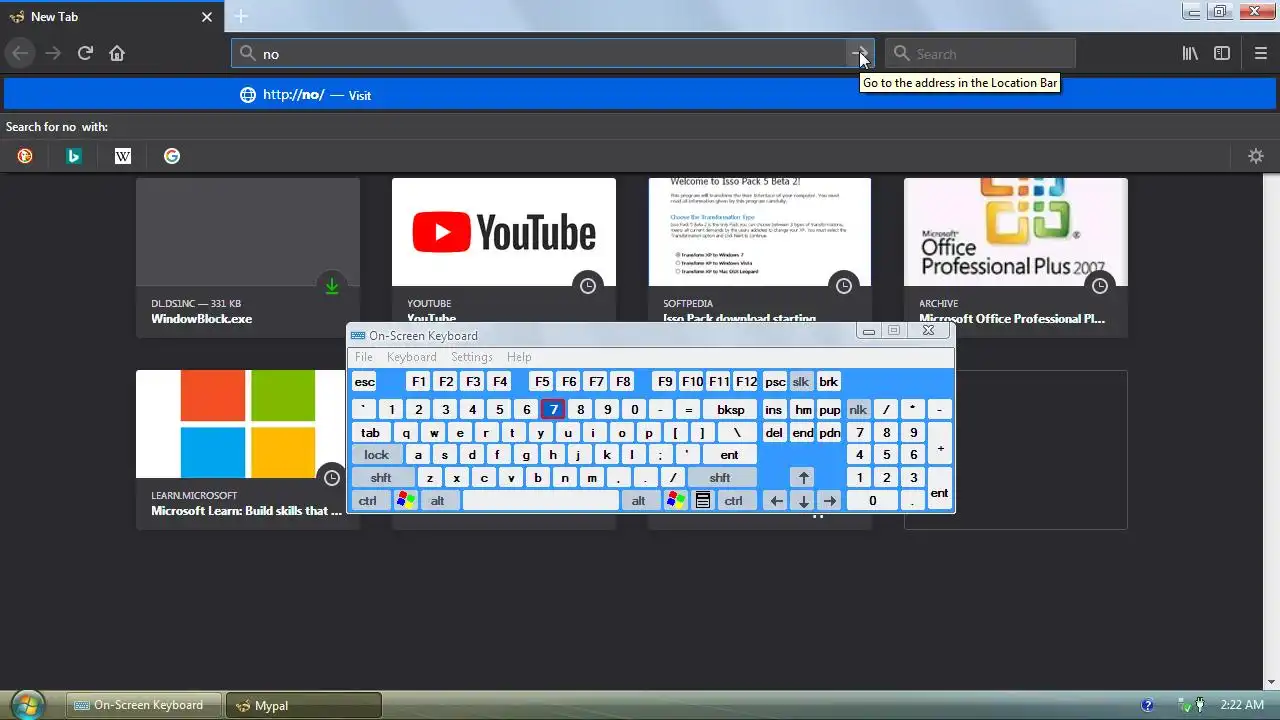Open the hamburger menu icon
This screenshot has width=1280, height=720.
pos(1261,54)
